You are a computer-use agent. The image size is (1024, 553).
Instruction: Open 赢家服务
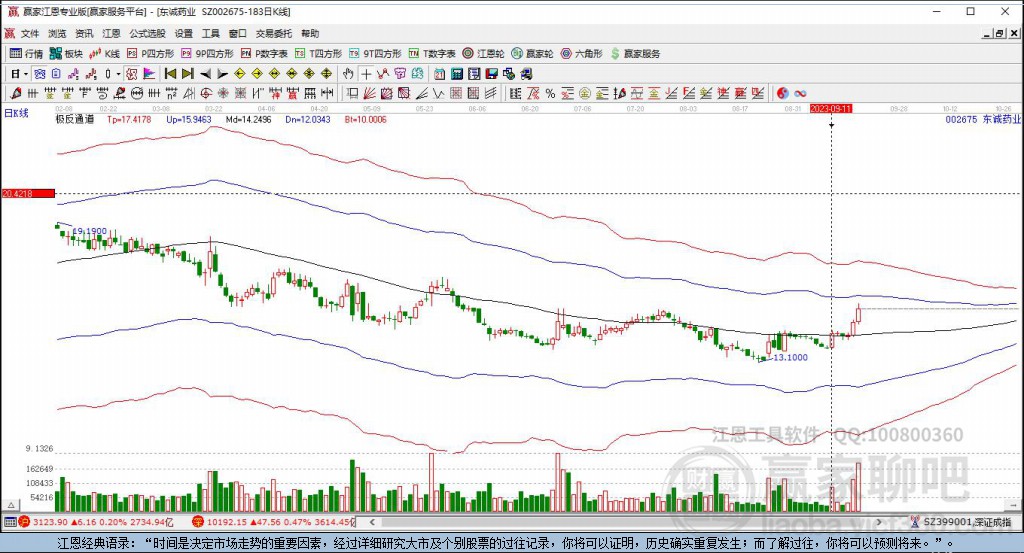click(635, 54)
